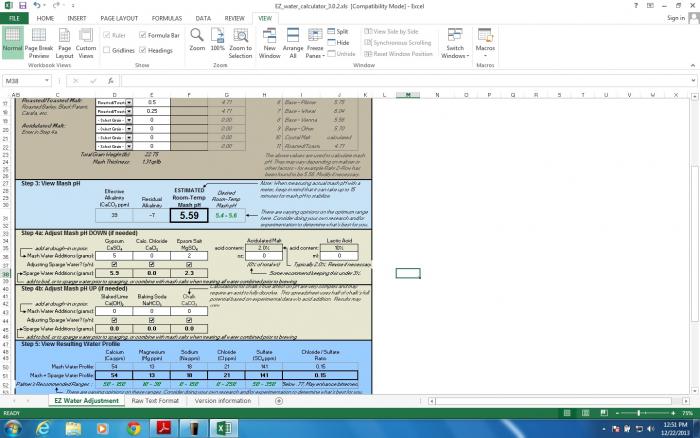Switch to the FORMULAS ribbon tab
This screenshot has width=700, height=438.
click(x=167, y=18)
